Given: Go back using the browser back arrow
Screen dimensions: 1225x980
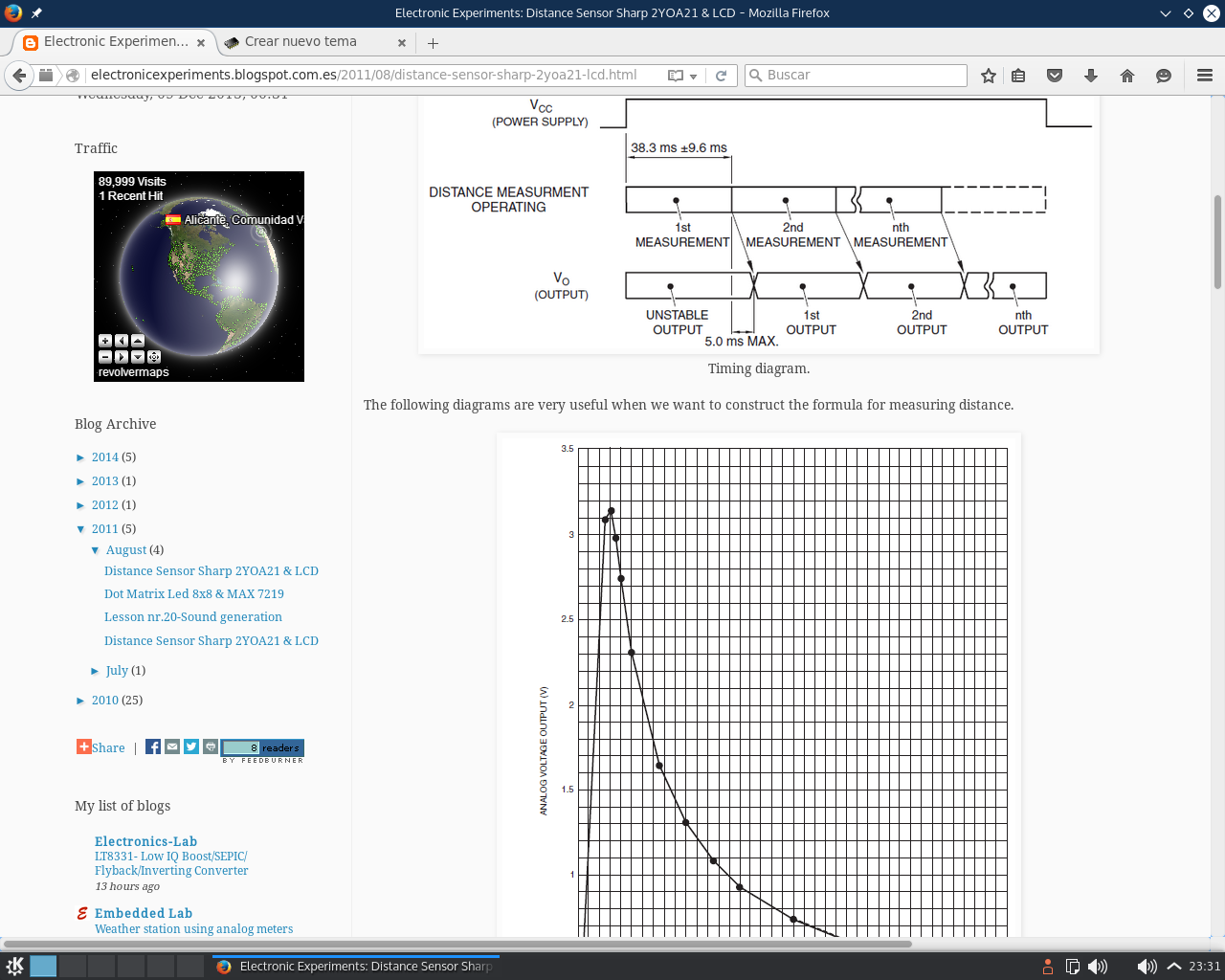Looking at the screenshot, I should click(x=19, y=76).
